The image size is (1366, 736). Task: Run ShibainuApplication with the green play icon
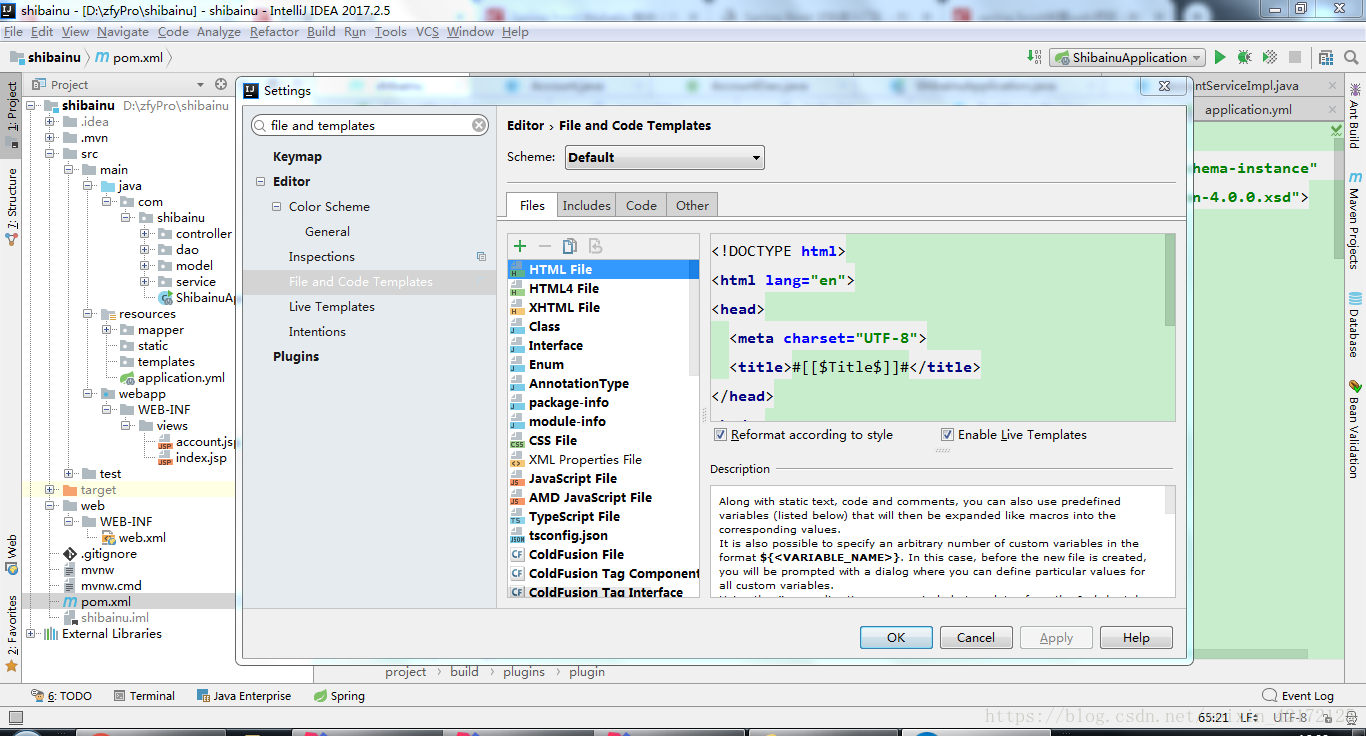click(x=1219, y=58)
